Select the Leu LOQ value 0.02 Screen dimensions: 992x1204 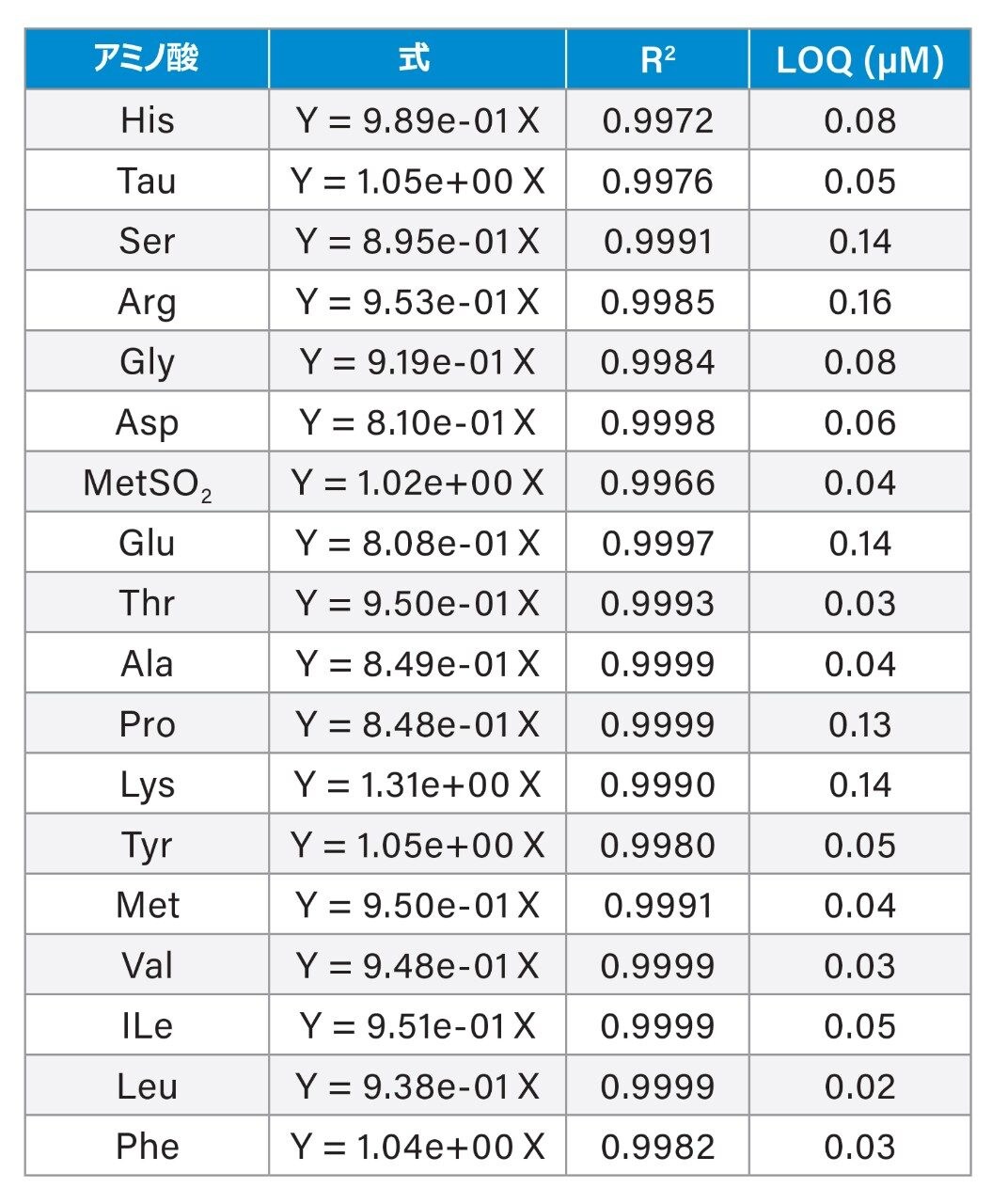[x=859, y=1085]
